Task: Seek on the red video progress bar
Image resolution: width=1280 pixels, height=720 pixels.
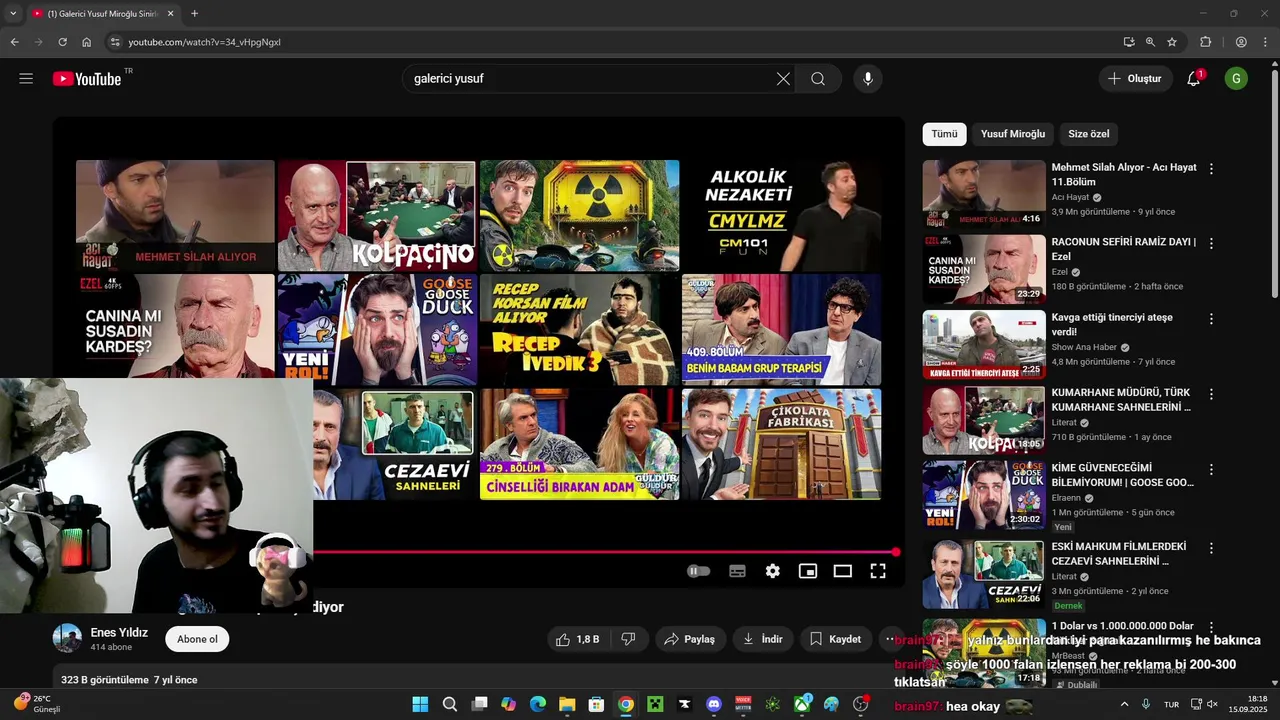Action: [604, 552]
